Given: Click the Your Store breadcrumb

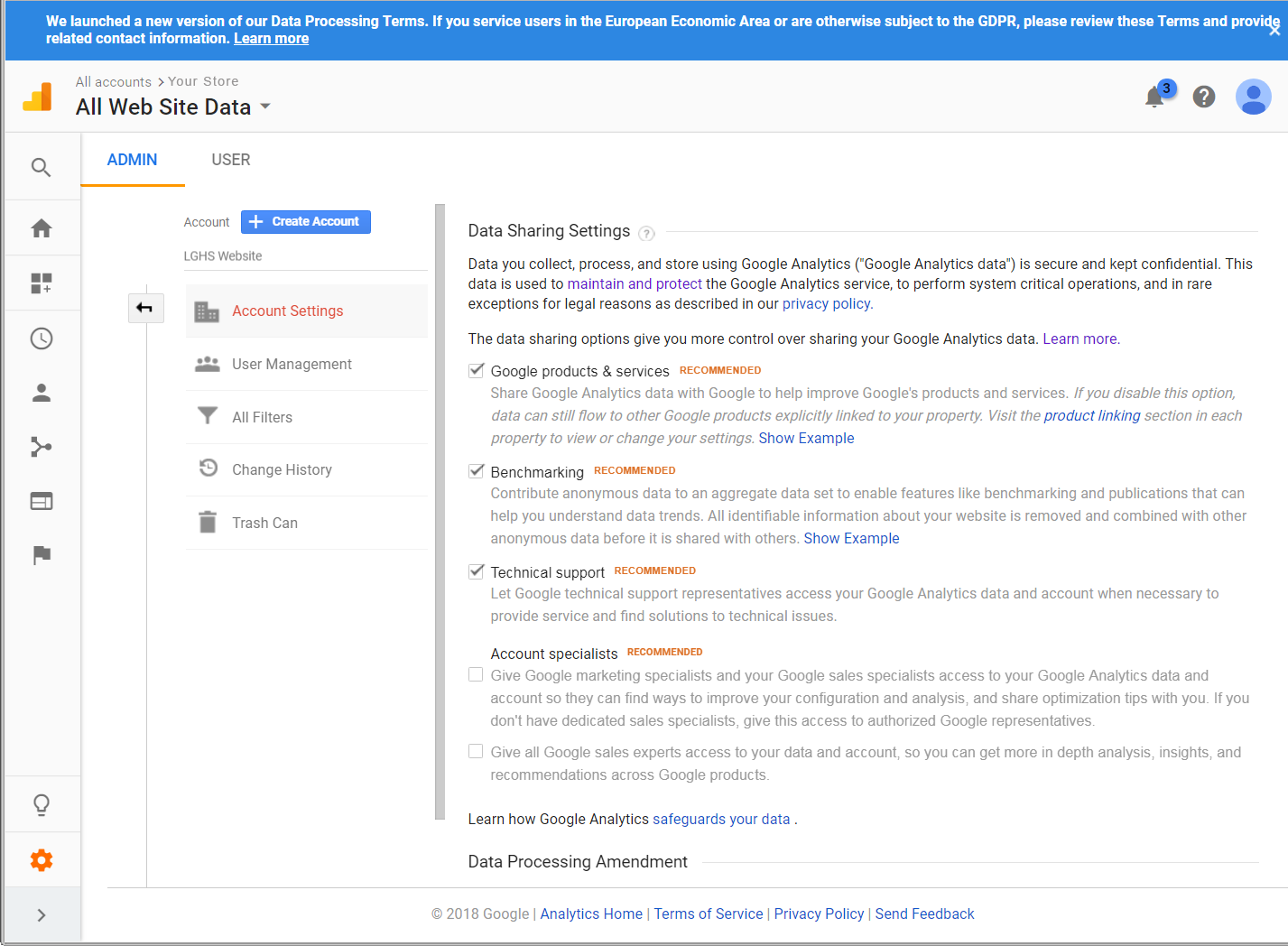Looking at the screenshot, I should click(x=203, y=81).
